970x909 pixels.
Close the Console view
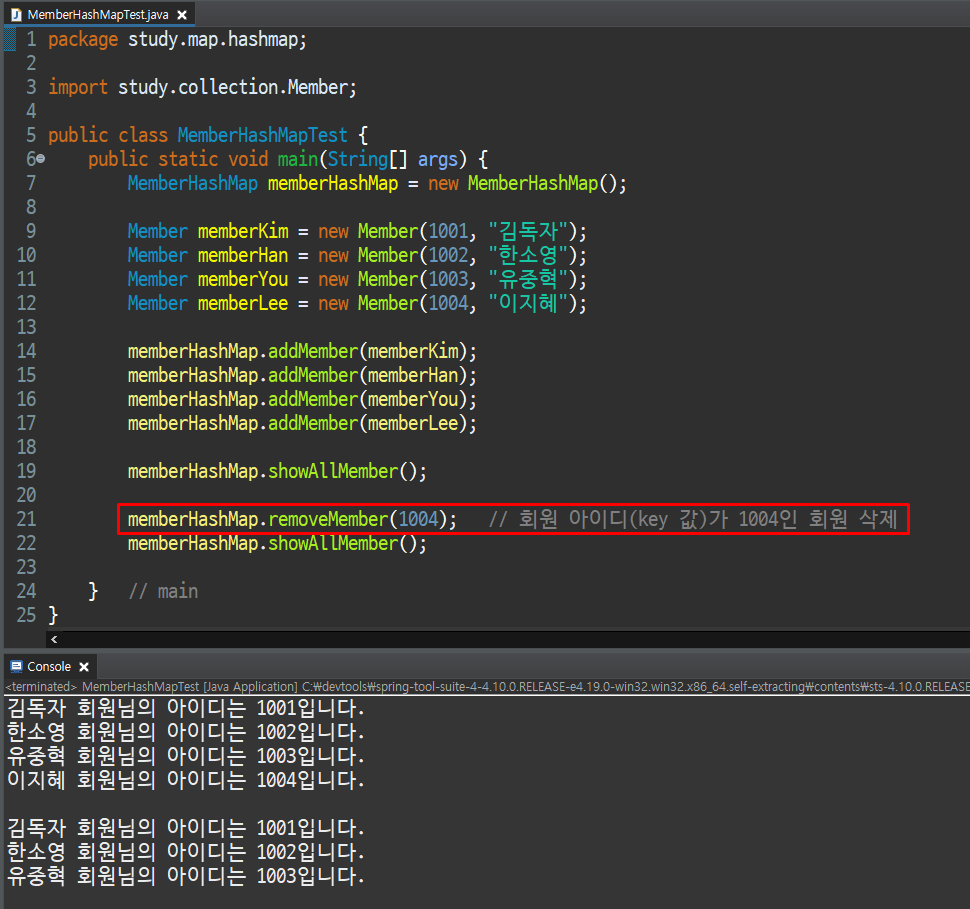click(x=84, y=667)
